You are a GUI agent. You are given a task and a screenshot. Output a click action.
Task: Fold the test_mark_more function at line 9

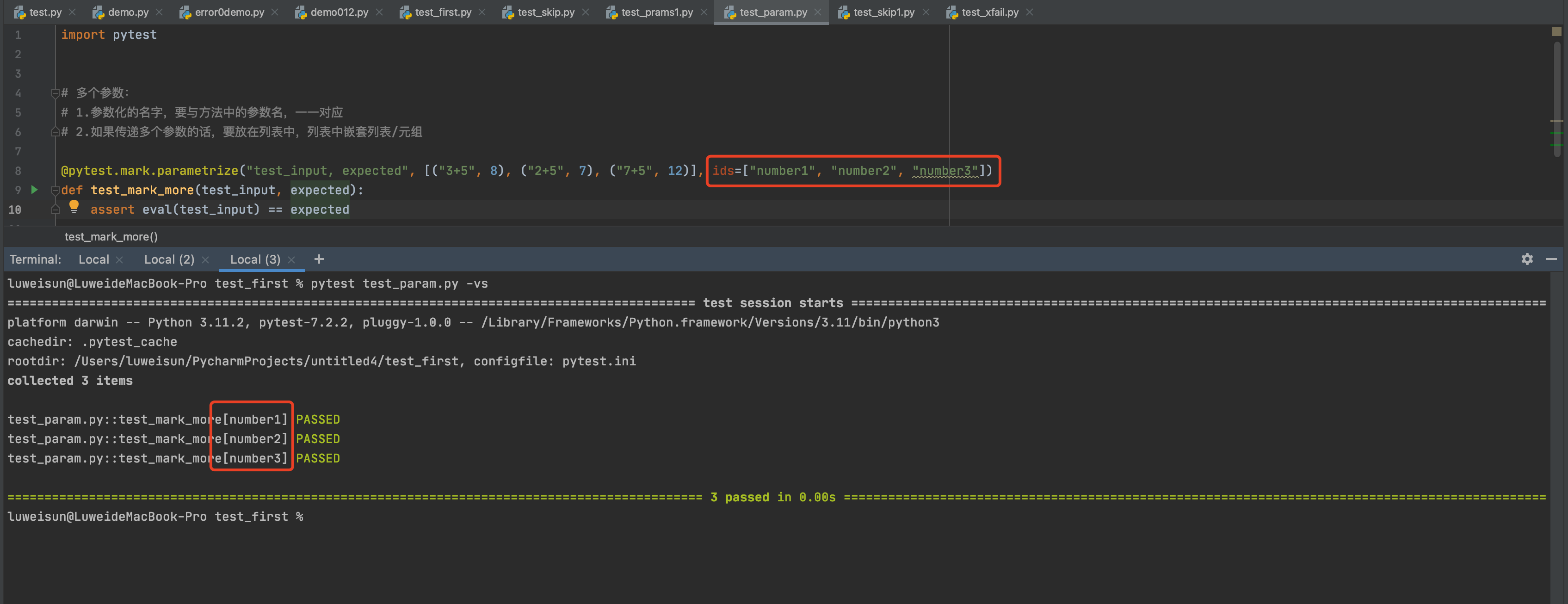pos(56,190)
